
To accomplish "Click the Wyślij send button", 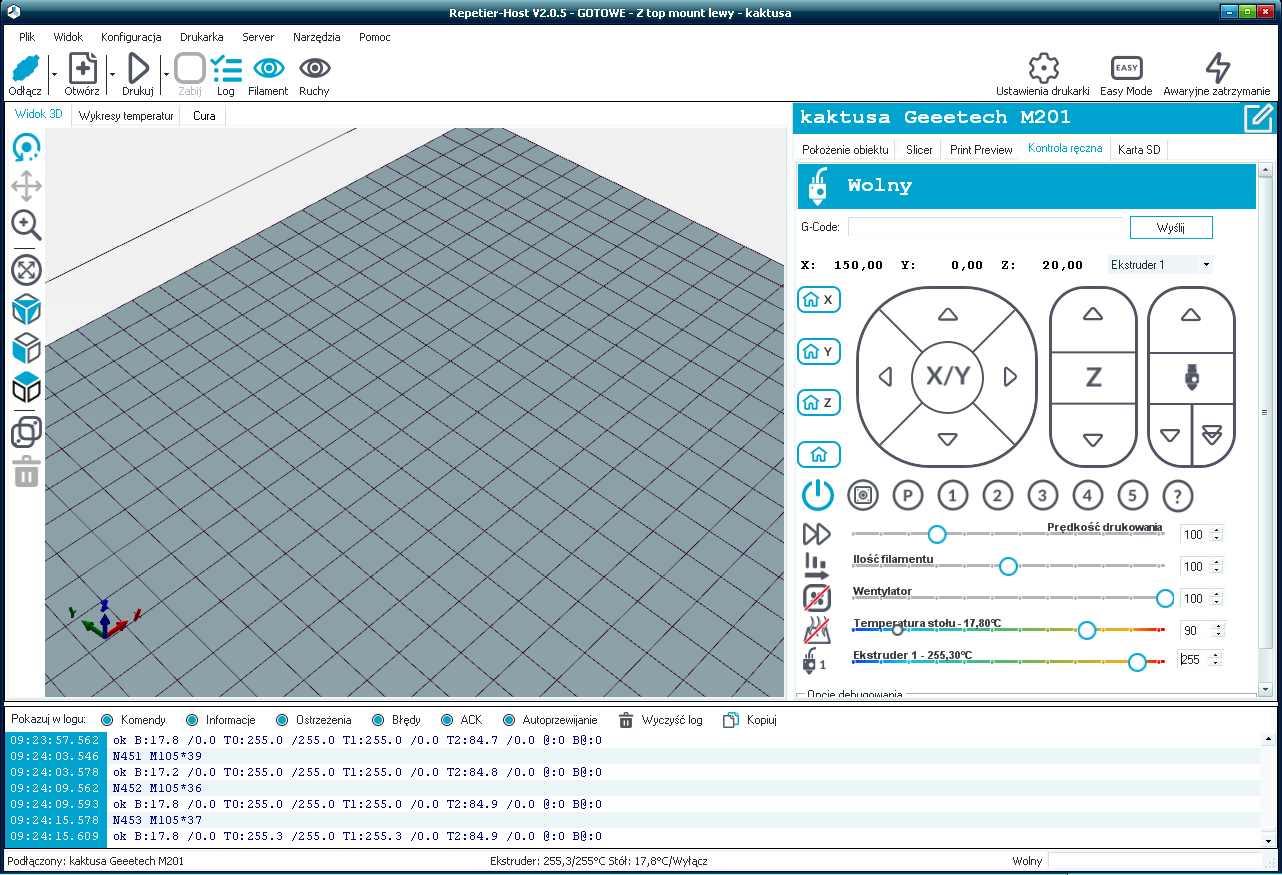I will pyautogui.click(x=1170, y=227).
